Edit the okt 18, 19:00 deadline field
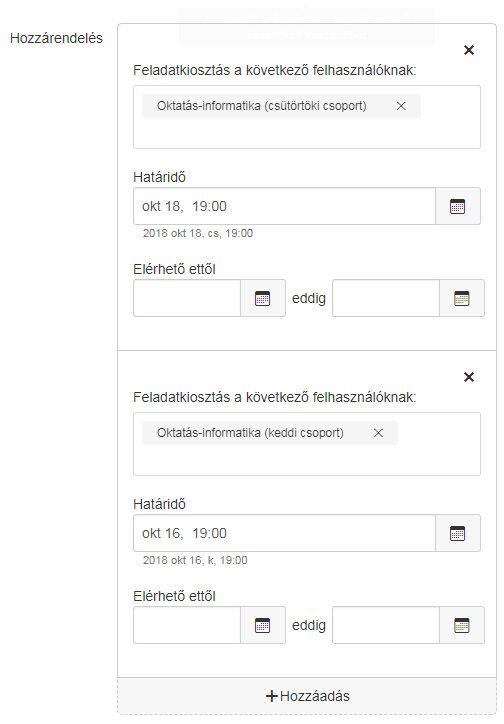The image size is (504, 724). point(284,206)
